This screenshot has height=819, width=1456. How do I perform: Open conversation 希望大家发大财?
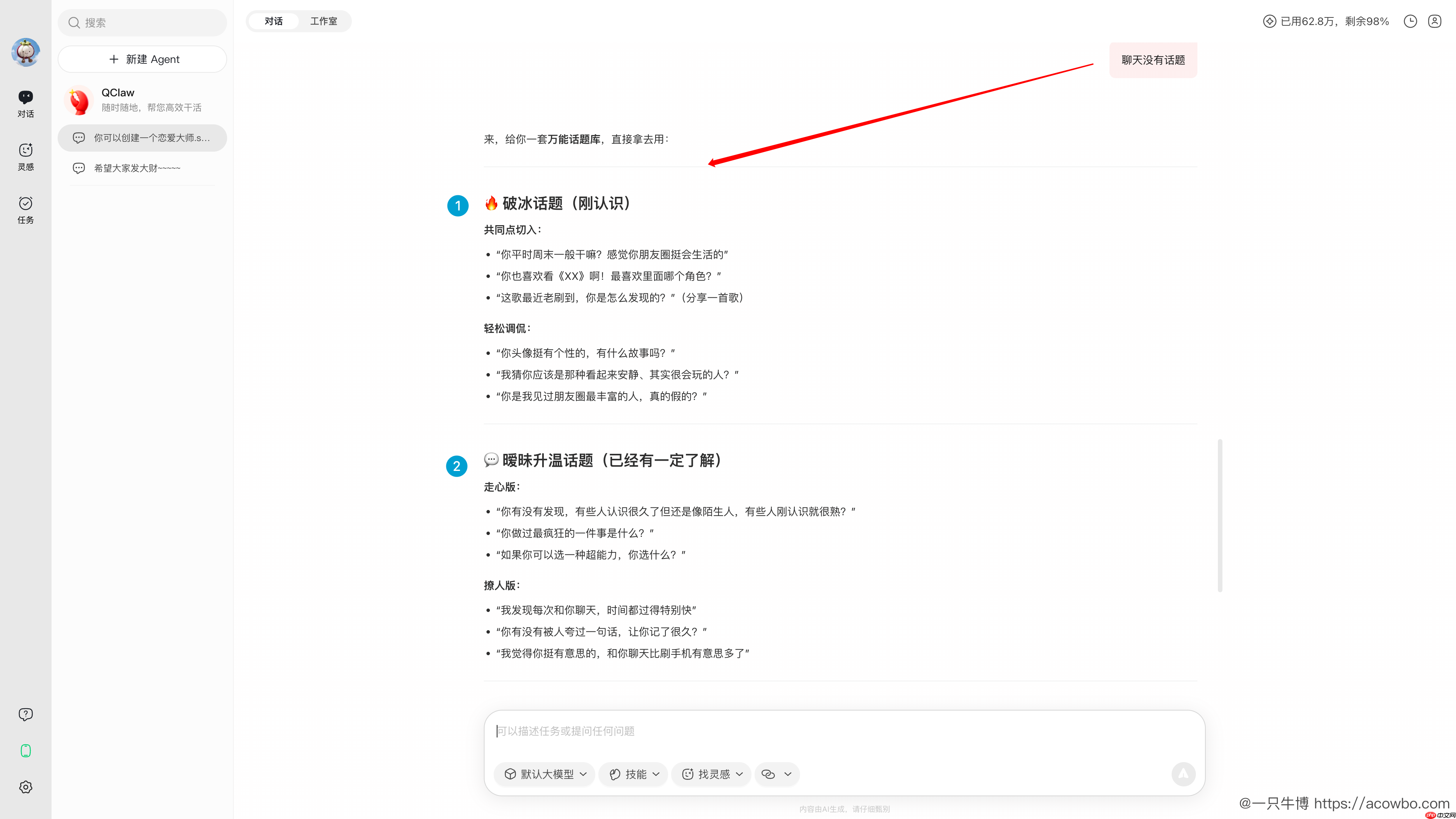click(143, 168)
